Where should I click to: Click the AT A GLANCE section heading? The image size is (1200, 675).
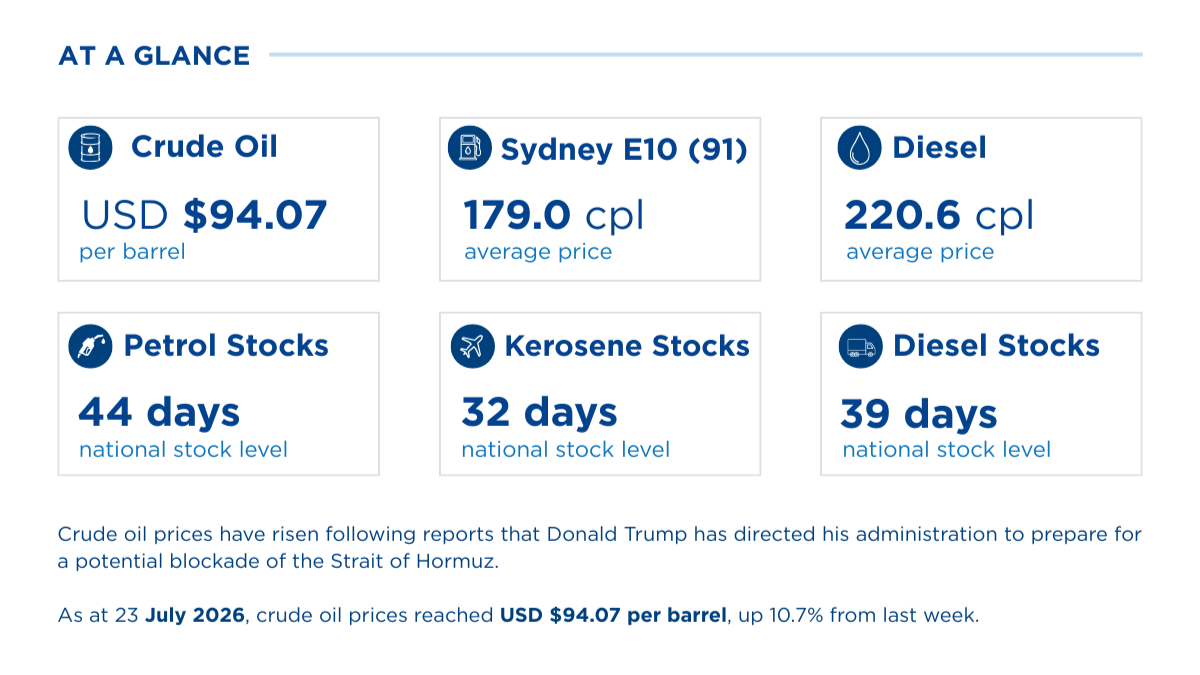(x=154, y=56)
